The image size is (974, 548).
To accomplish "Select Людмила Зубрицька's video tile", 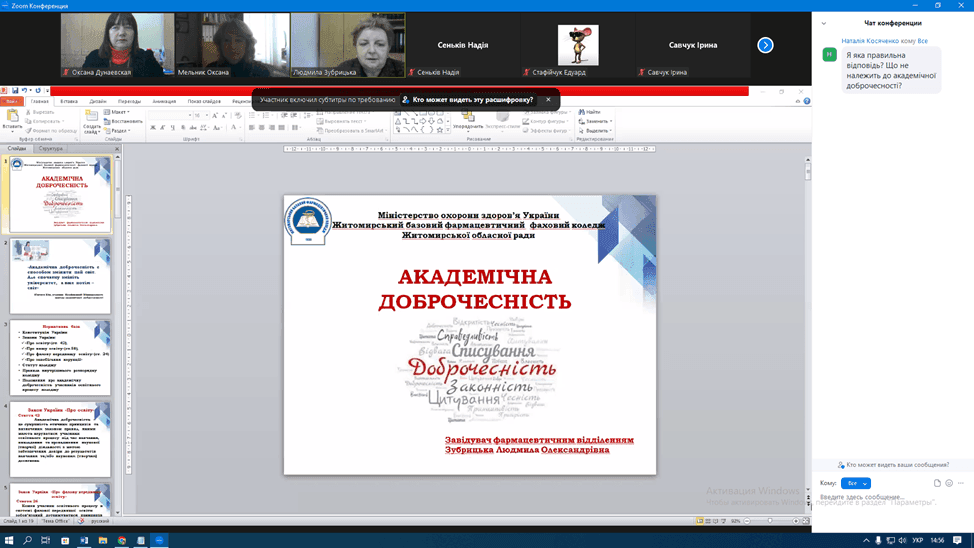I will [348, 45].
